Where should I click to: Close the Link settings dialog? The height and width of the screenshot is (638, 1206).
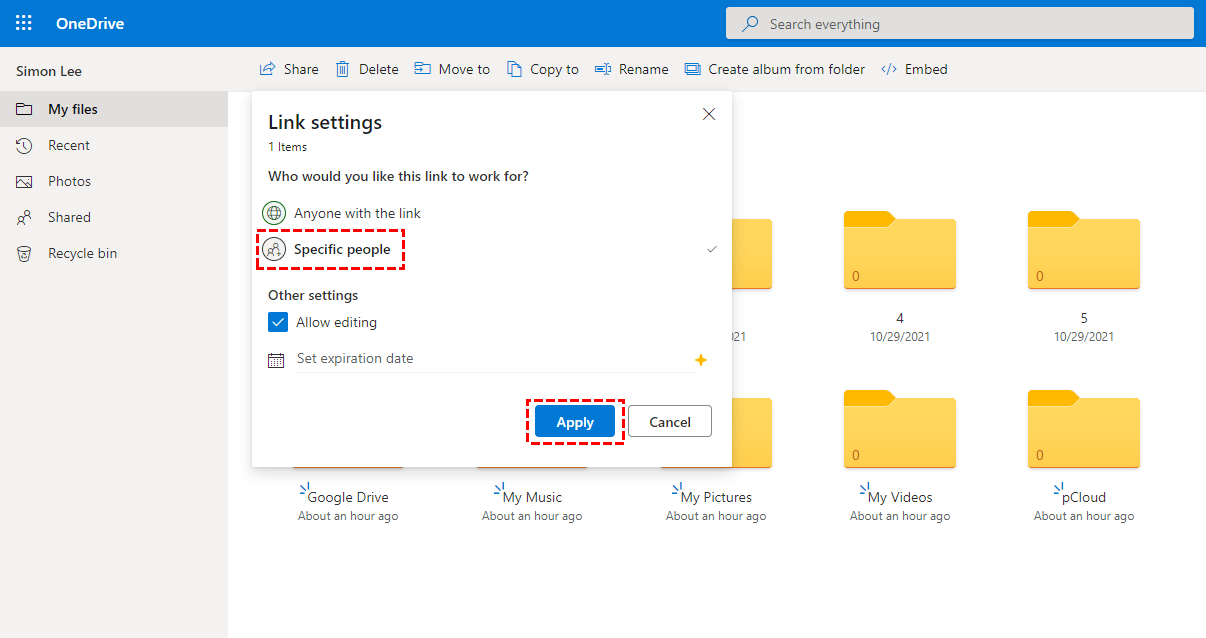(709, 114)
